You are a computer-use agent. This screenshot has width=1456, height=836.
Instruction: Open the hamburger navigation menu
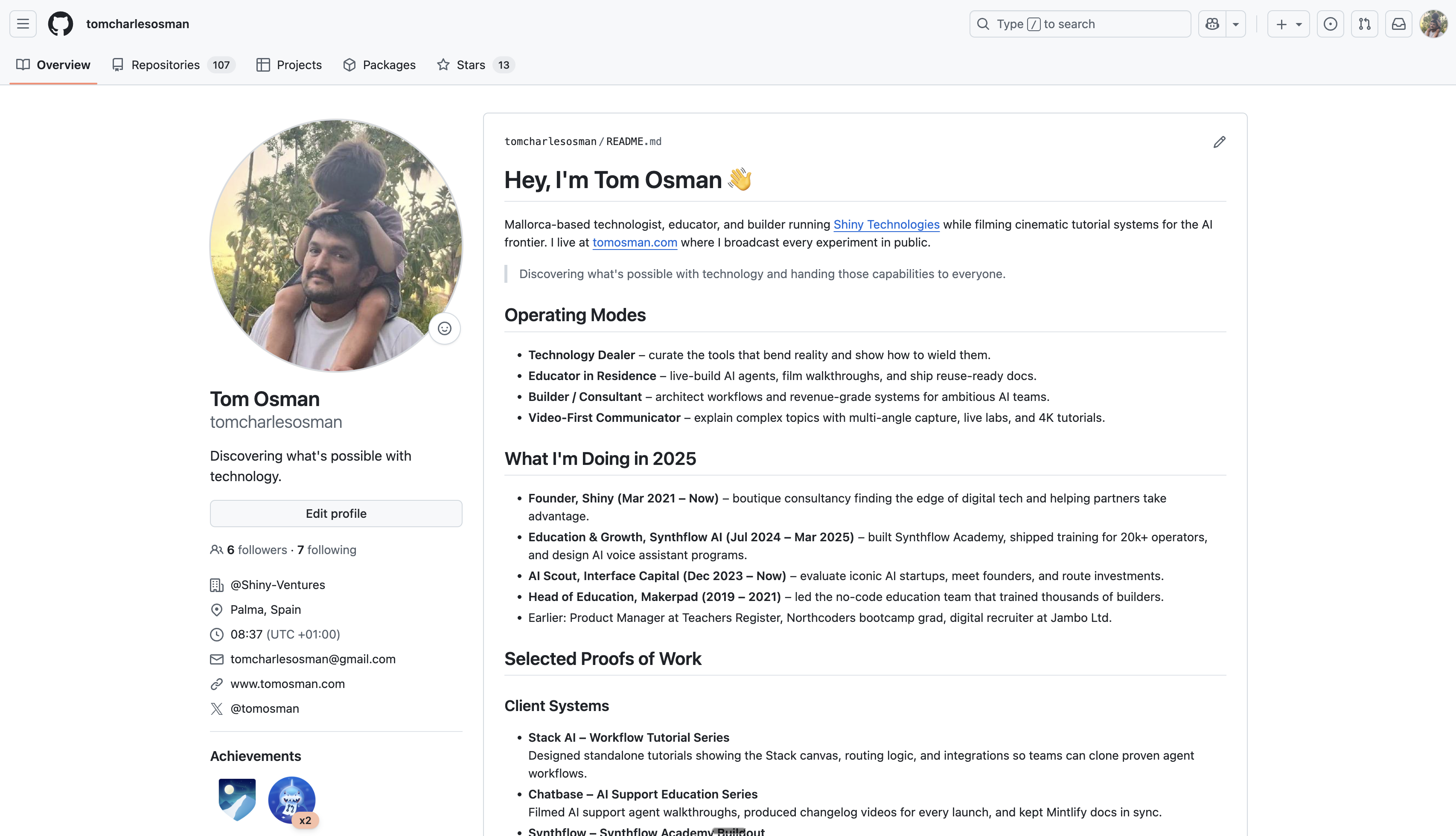point(22,23)
